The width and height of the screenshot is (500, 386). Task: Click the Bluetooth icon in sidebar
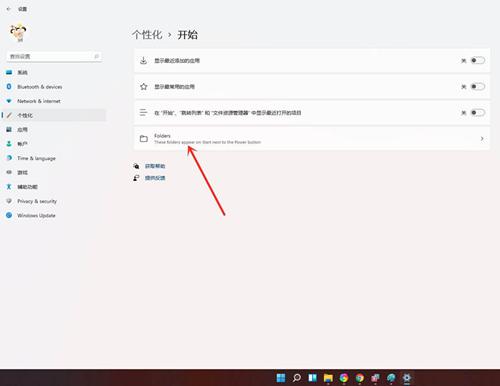(x=9, y=87)
